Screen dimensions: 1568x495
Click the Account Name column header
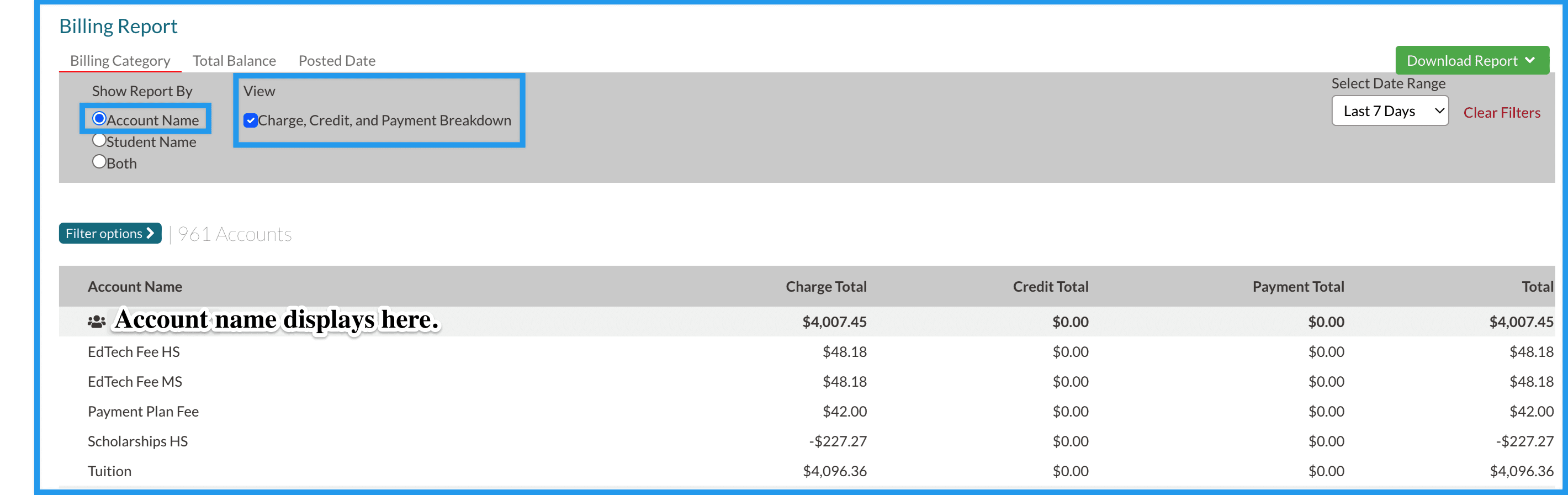(135, 286)
